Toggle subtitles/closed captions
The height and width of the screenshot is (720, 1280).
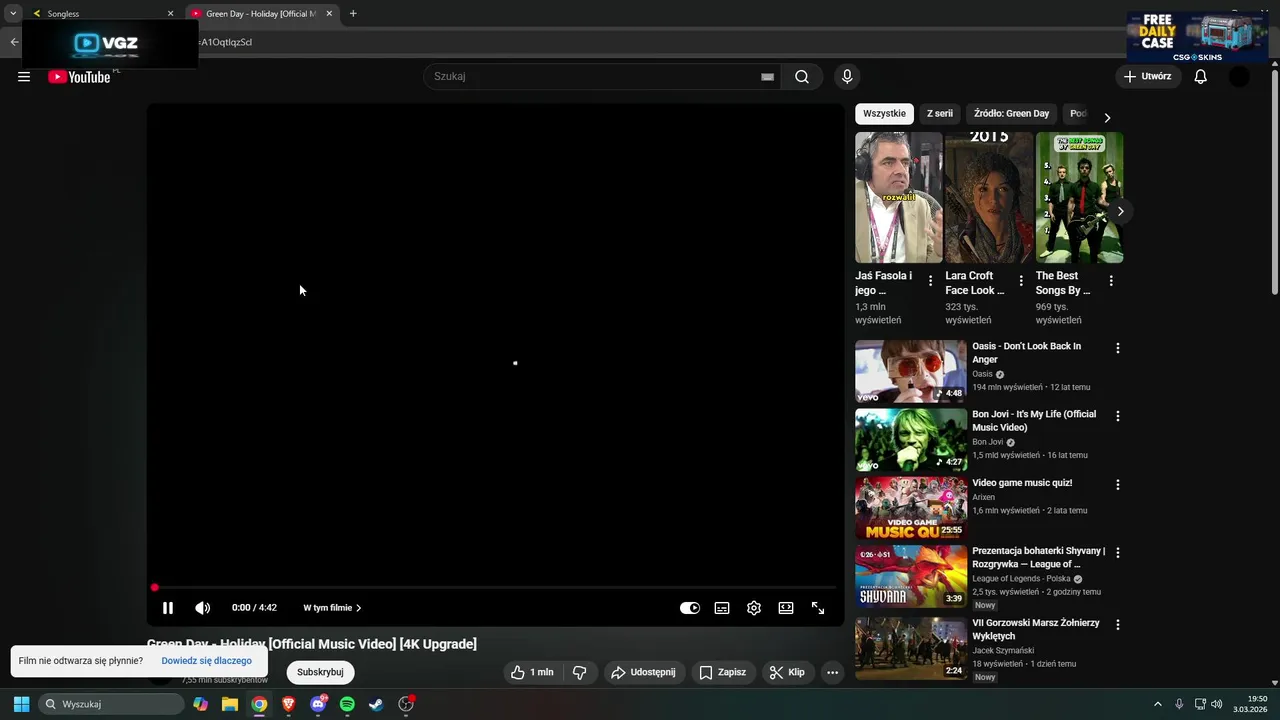tap(722, 608)
